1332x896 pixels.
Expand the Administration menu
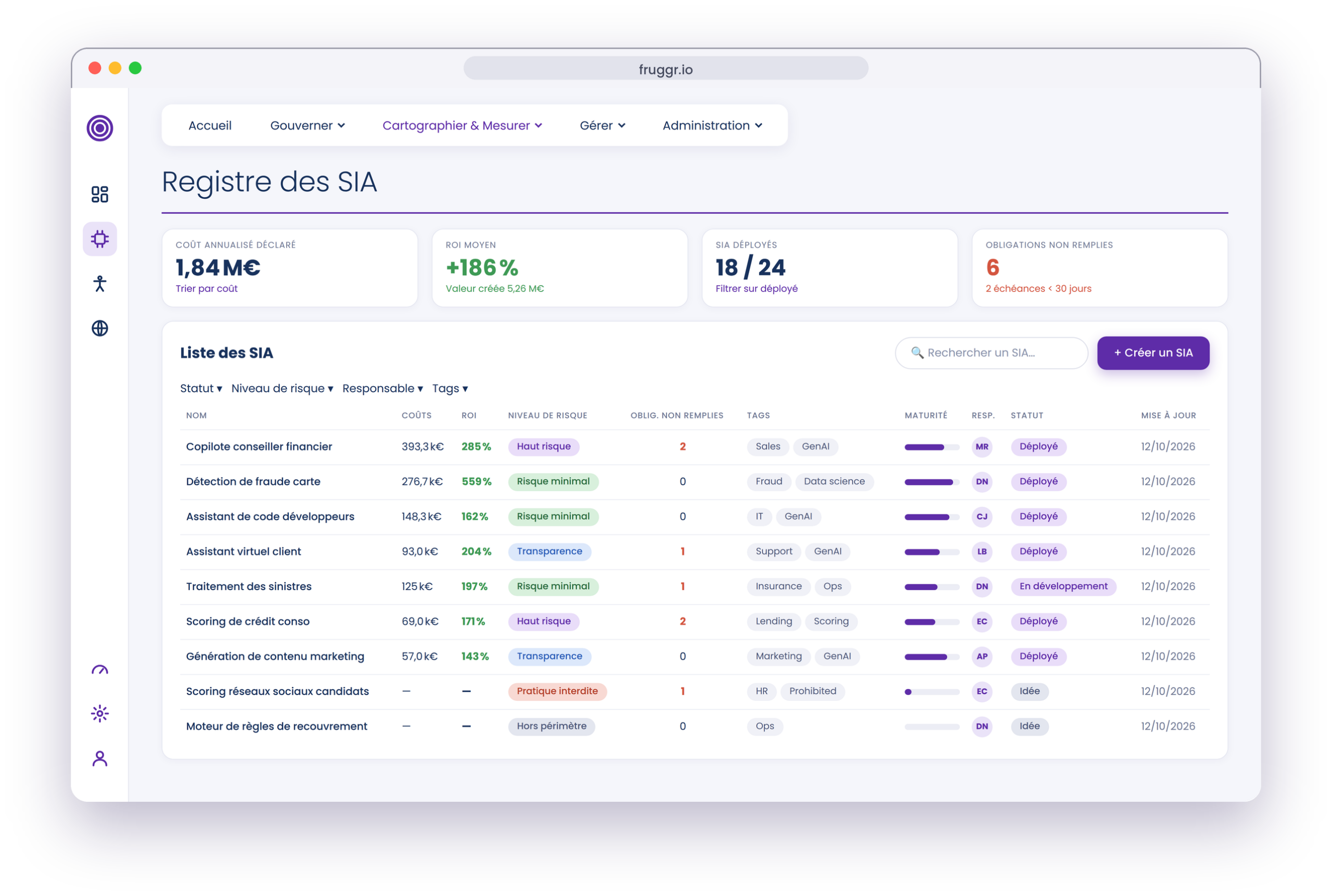point(713,126)
